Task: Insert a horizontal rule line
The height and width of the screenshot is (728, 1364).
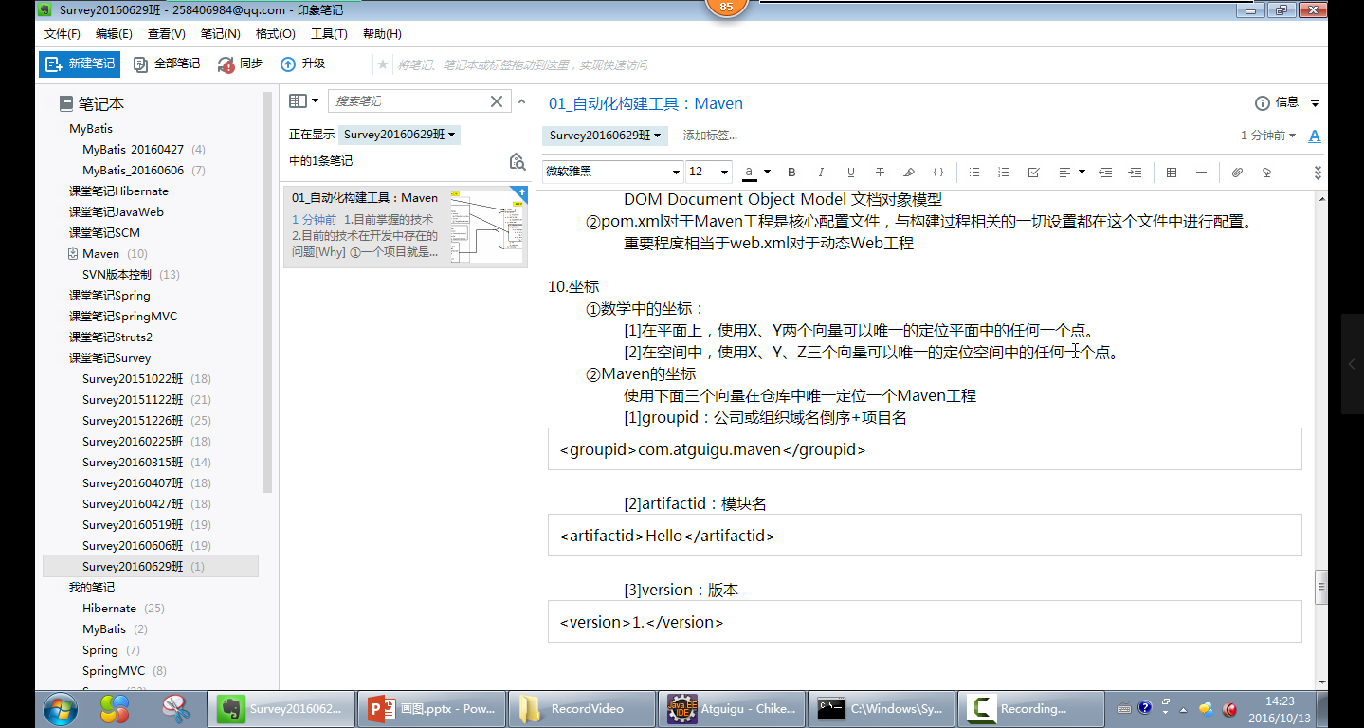Action: [x=1201, y=172]
